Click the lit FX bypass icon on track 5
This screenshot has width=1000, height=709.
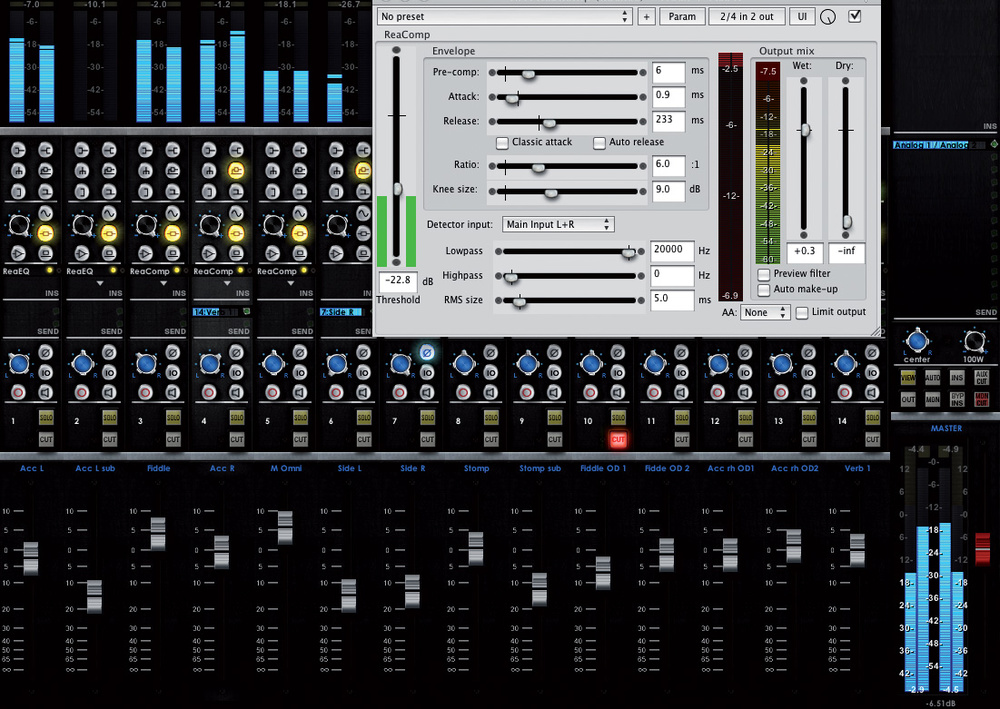300,233
